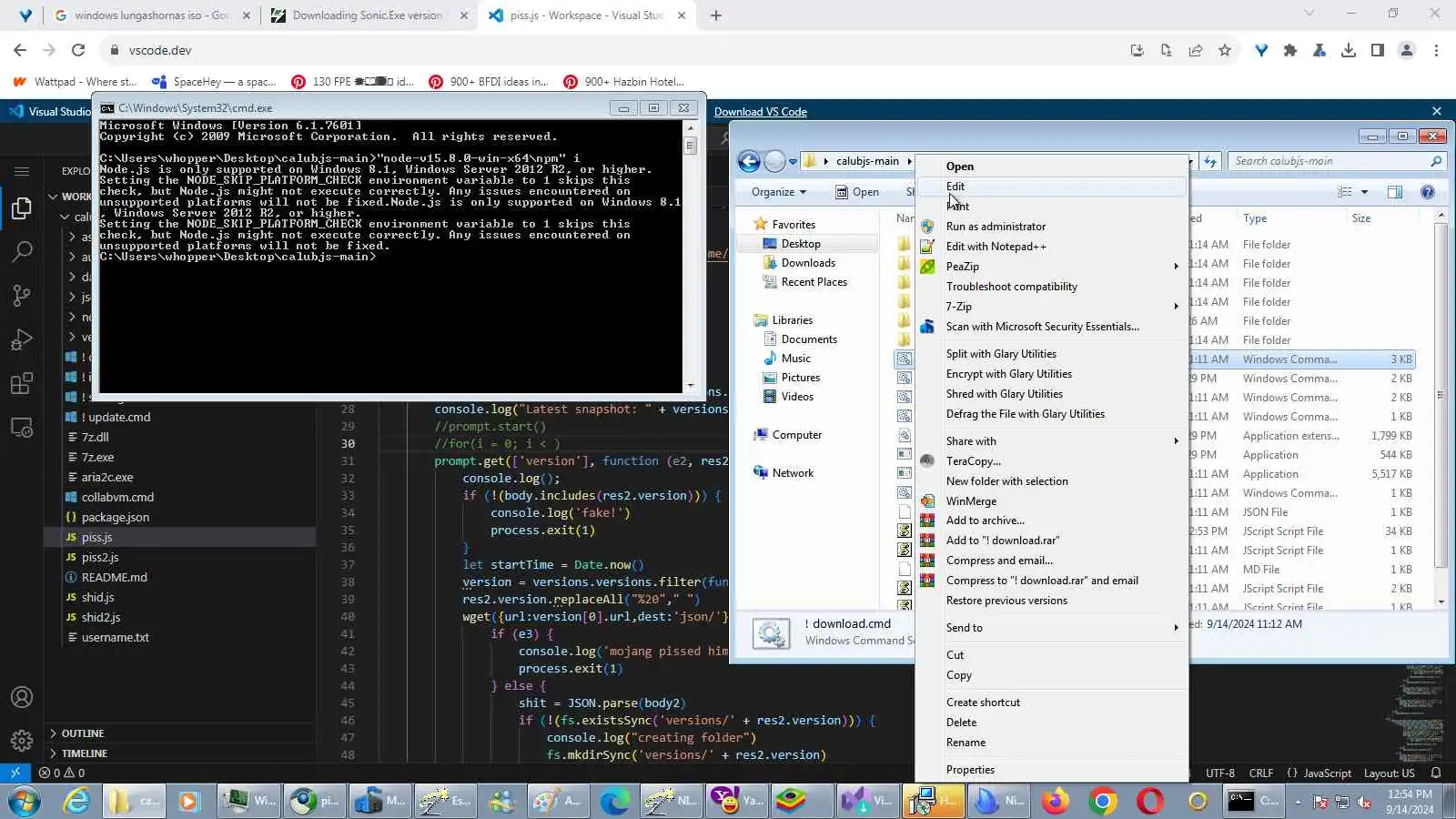Show errors and warnings in the status bar

(x=62, y=773)
